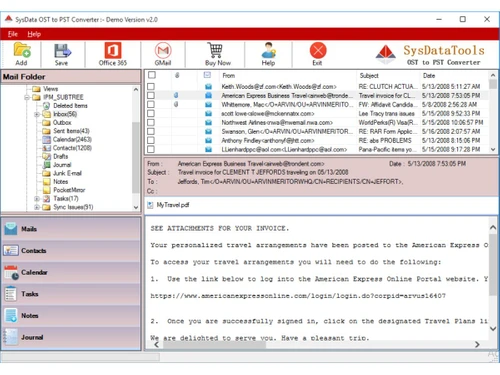Click envelope icon on Northwest Airlines row

pyautogui.click(x=208, y=123)
